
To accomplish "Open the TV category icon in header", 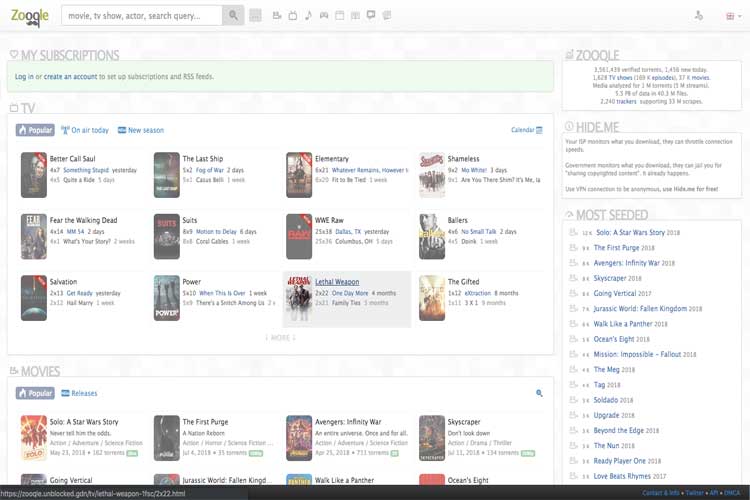I will [x=293, y=16].
